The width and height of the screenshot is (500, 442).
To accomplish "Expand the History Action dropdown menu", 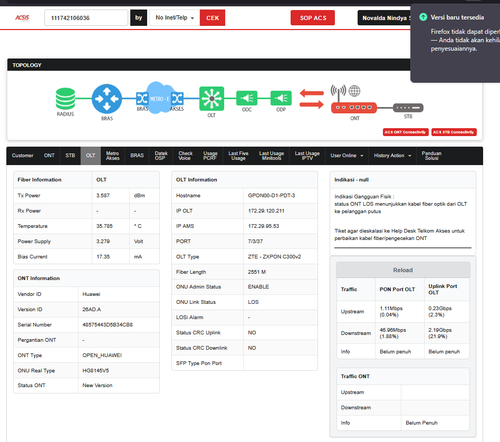I will point(392,156).
